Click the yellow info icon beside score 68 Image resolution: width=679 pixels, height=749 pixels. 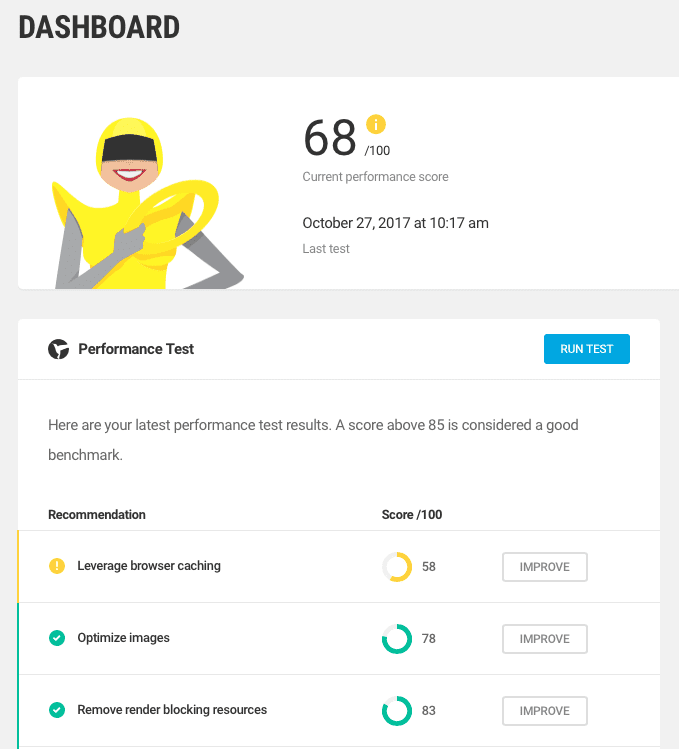[376, 125]
